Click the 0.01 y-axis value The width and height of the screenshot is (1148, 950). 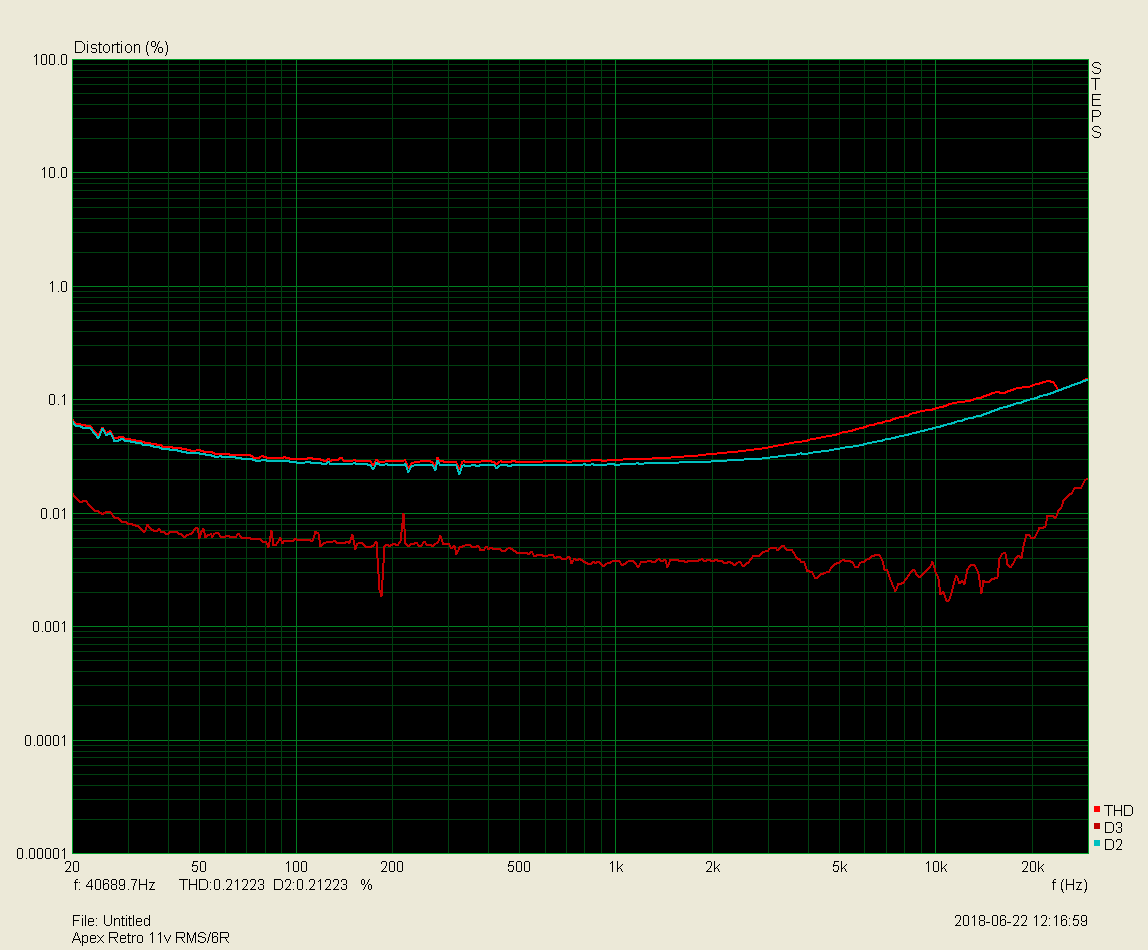point(53,514)
